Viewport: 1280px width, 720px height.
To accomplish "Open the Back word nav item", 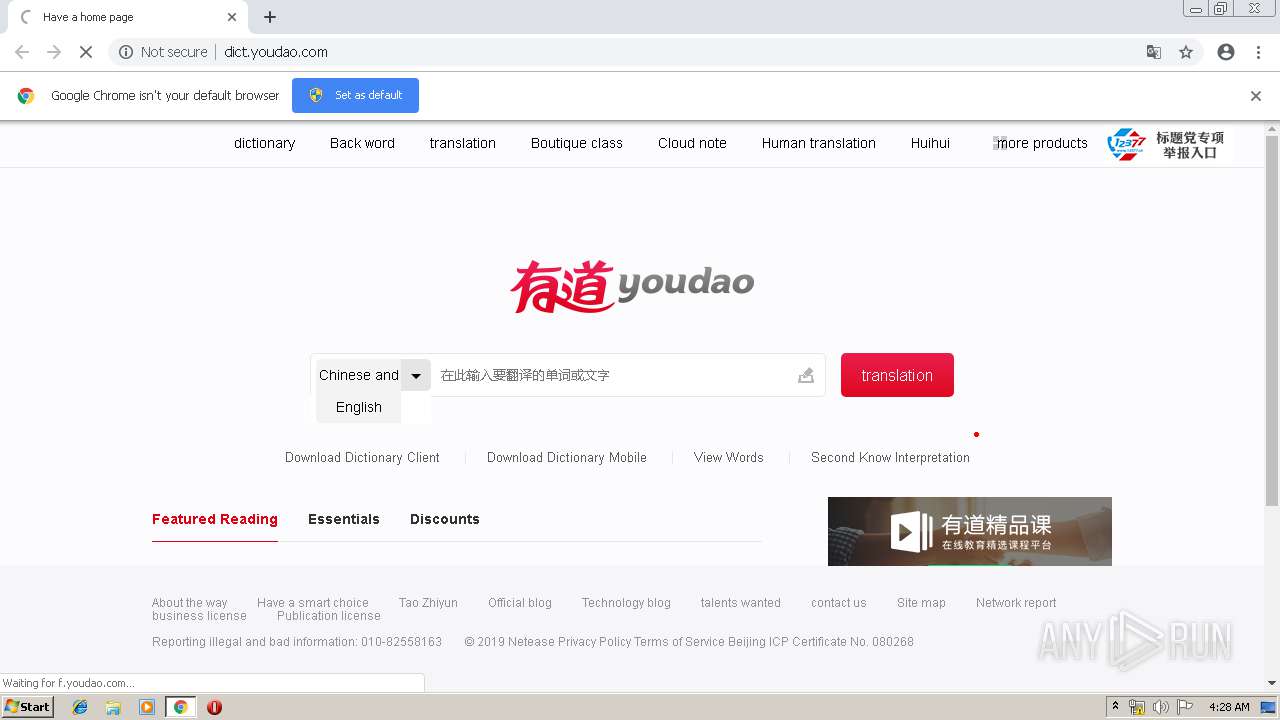I will [362, 143].
